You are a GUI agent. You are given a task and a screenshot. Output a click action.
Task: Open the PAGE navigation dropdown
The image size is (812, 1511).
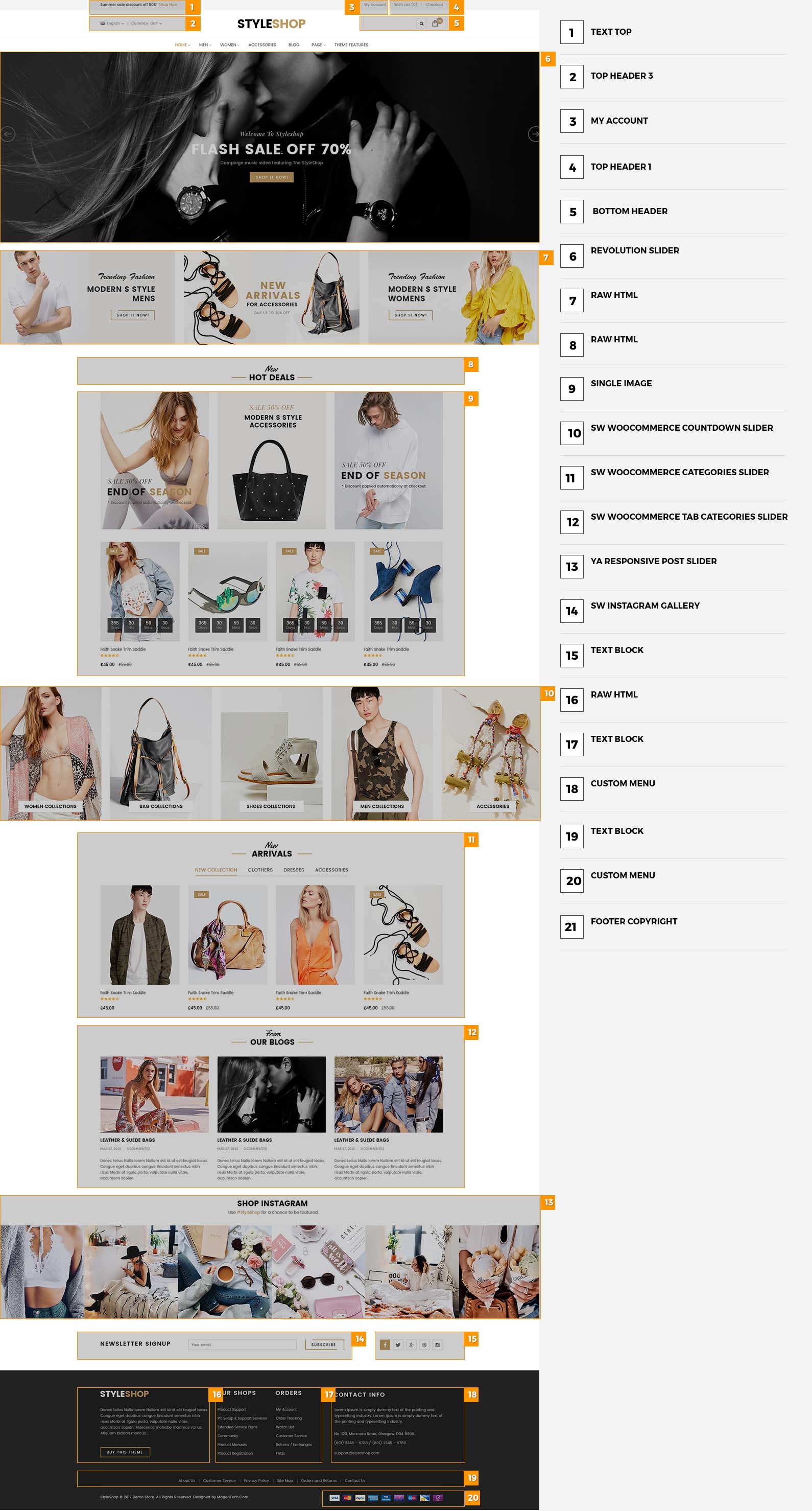click(318, 44)
